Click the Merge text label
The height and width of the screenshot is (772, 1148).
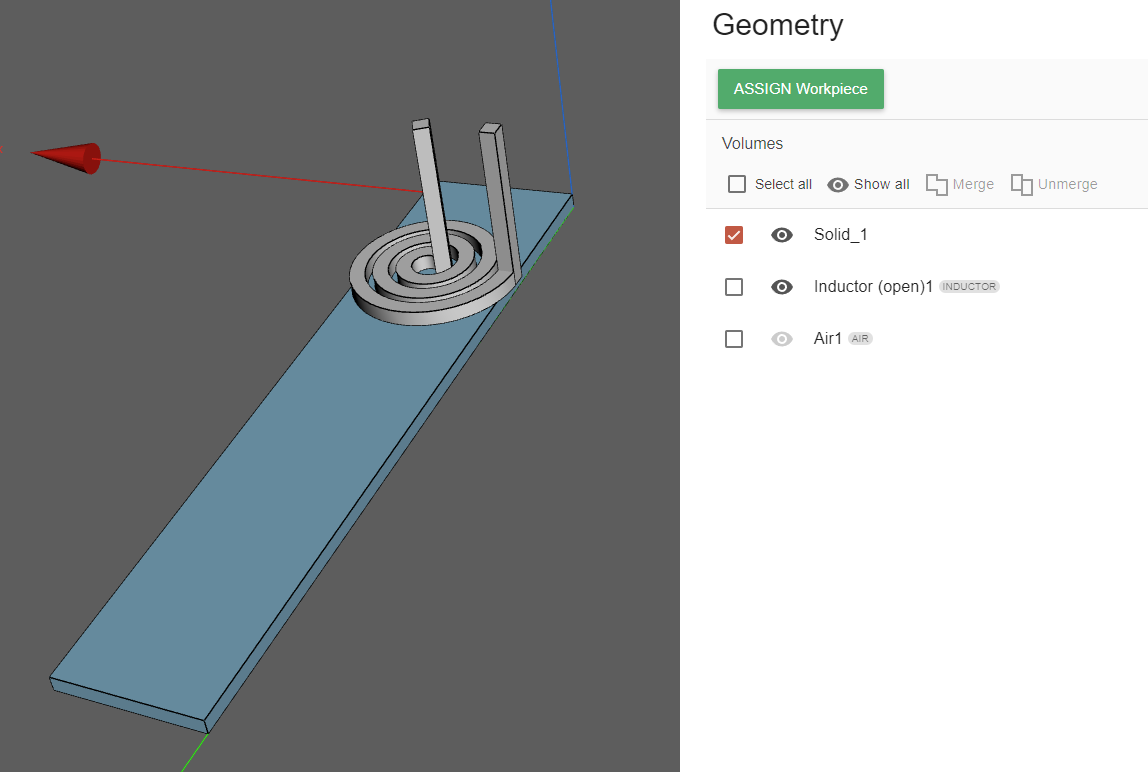point(973,184)
